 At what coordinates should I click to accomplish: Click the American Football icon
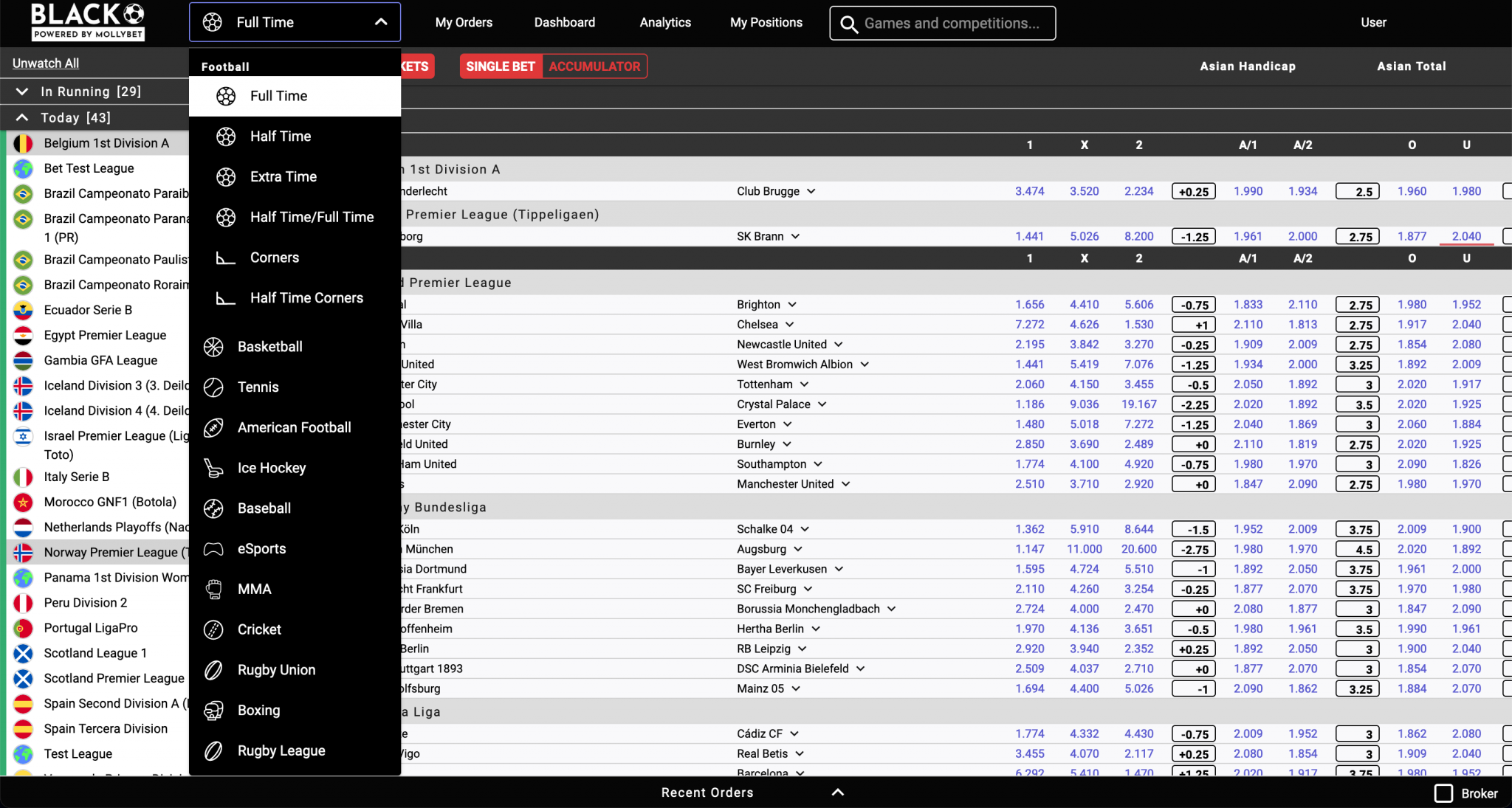213,427
